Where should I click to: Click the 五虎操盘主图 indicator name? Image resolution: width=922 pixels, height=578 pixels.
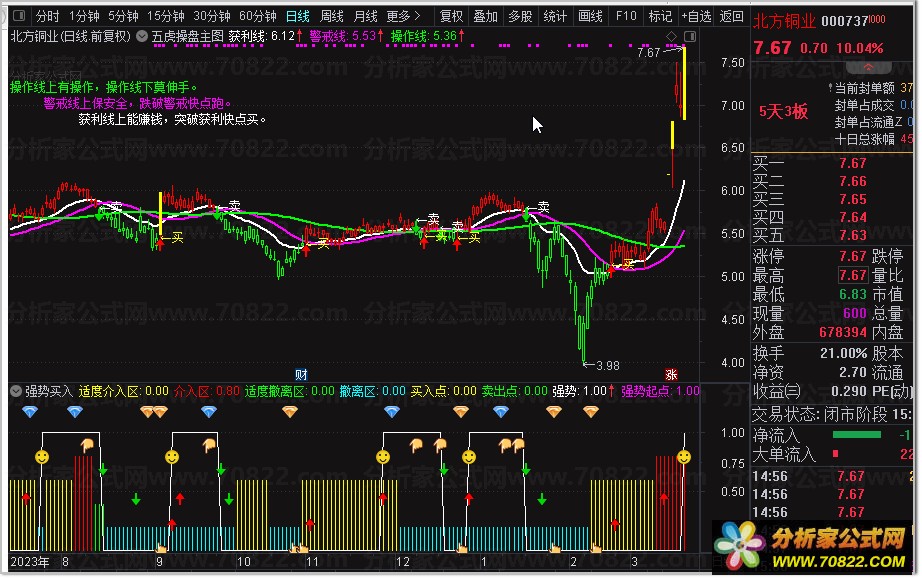tap(188, 36)
